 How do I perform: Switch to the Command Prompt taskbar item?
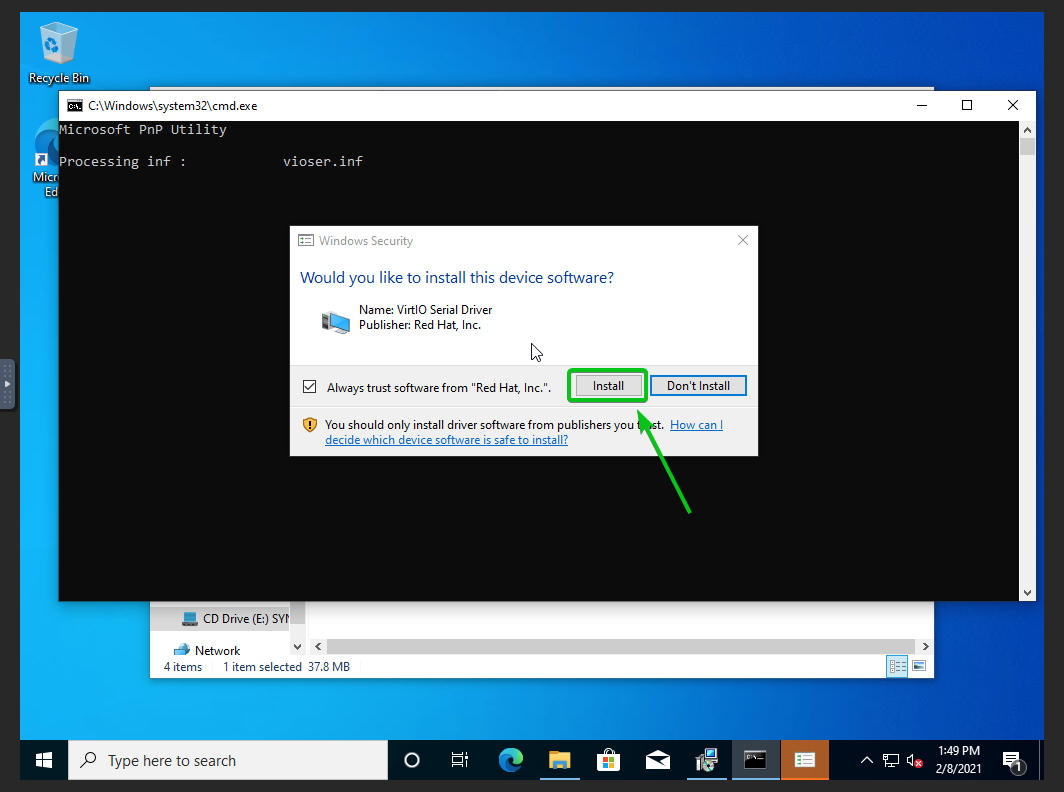[756, 761]
